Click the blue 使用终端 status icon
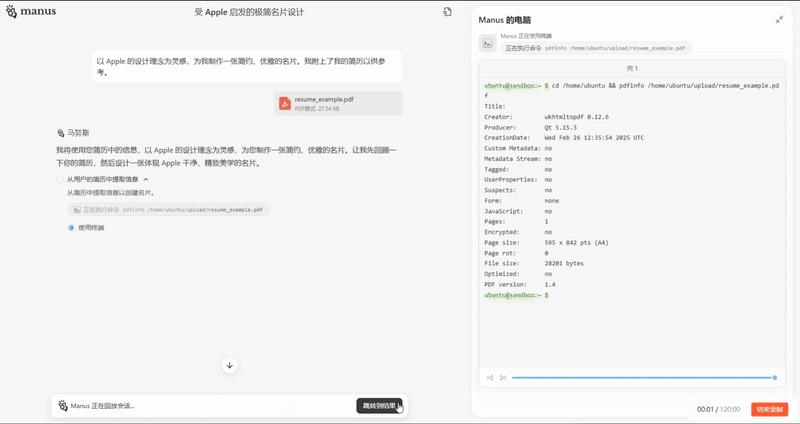The height and width of the screenshot is (424, 800). tap(71, 227)
